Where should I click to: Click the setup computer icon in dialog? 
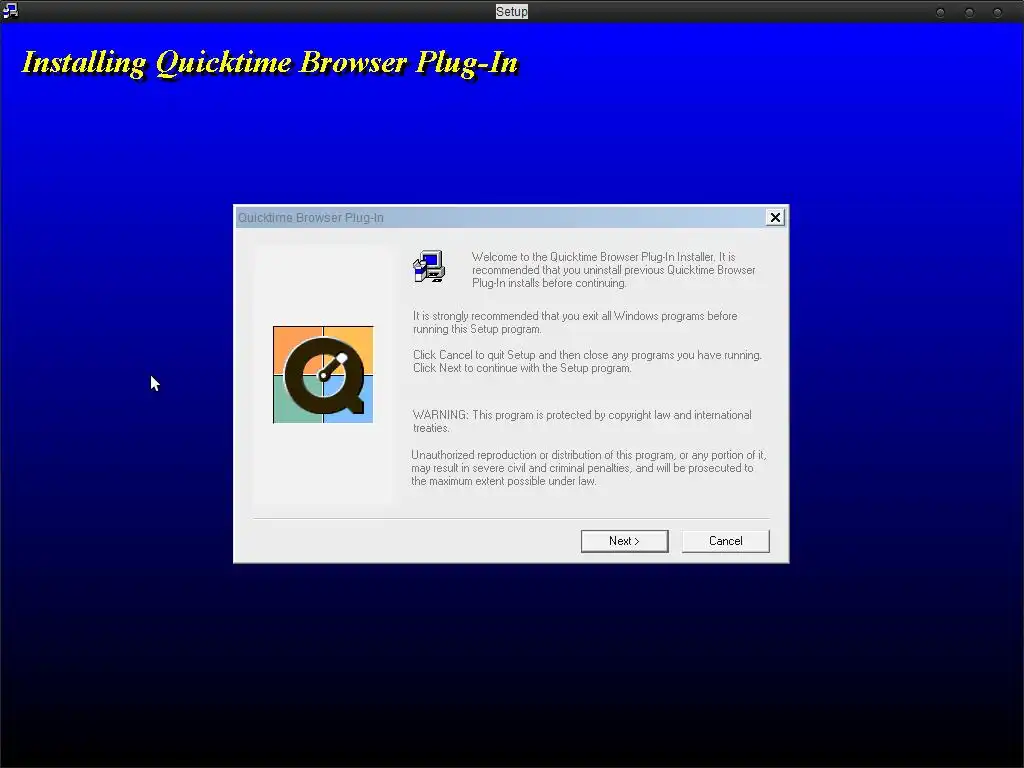429,266
